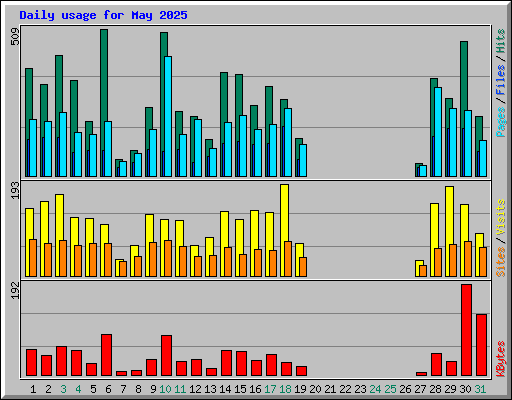
Task: Click day 28 on the x-axis
Action: [435, 389]
